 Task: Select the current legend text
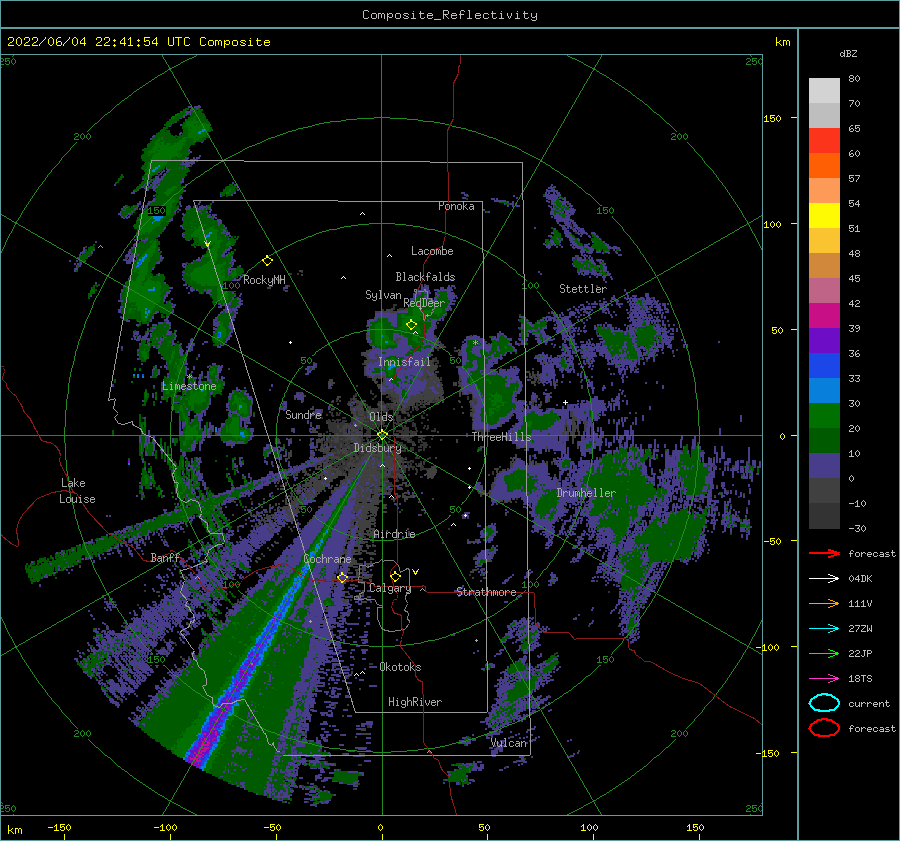(869, 704)
